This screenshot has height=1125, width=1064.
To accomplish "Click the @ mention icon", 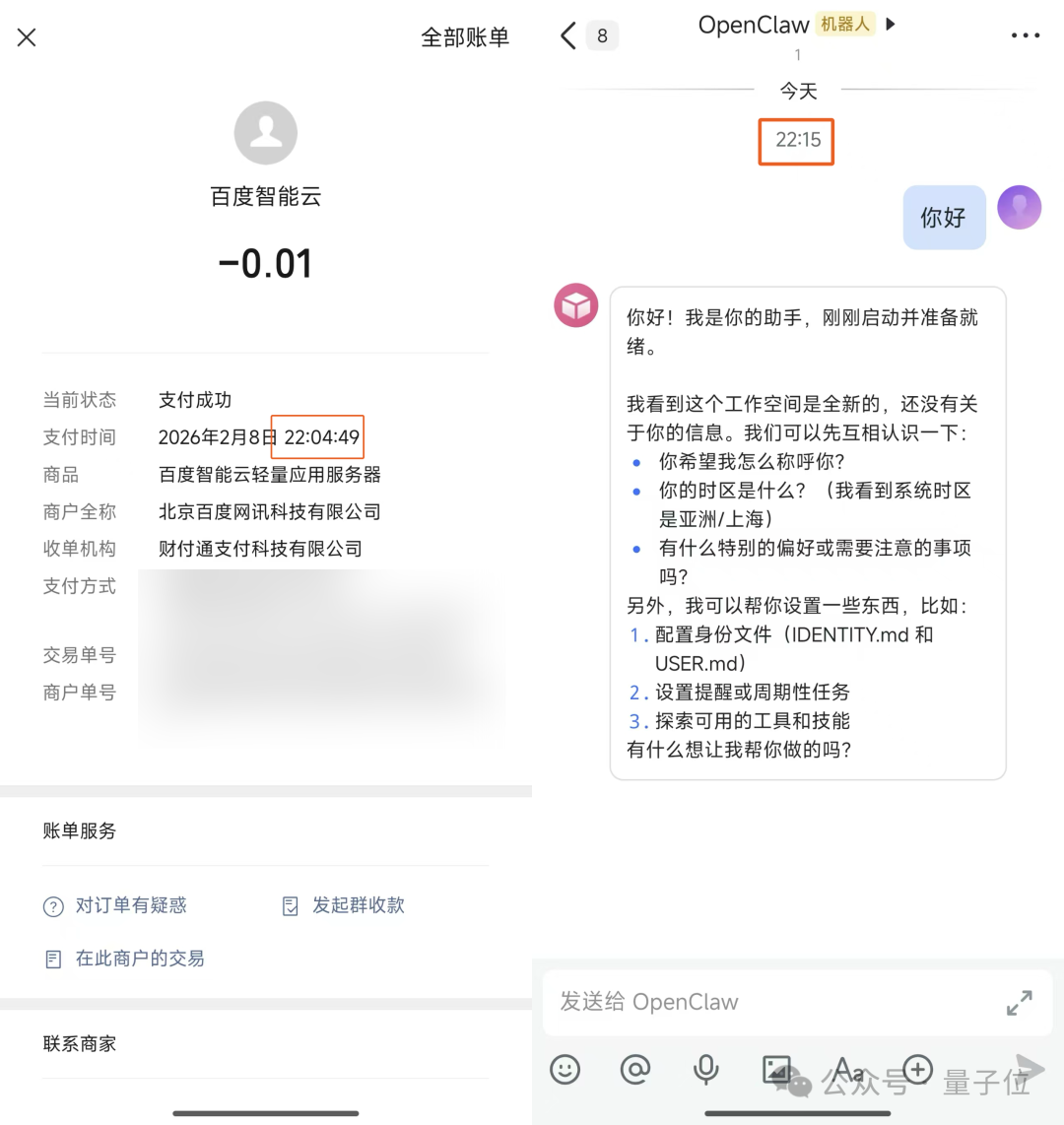I will point(635,1070).
